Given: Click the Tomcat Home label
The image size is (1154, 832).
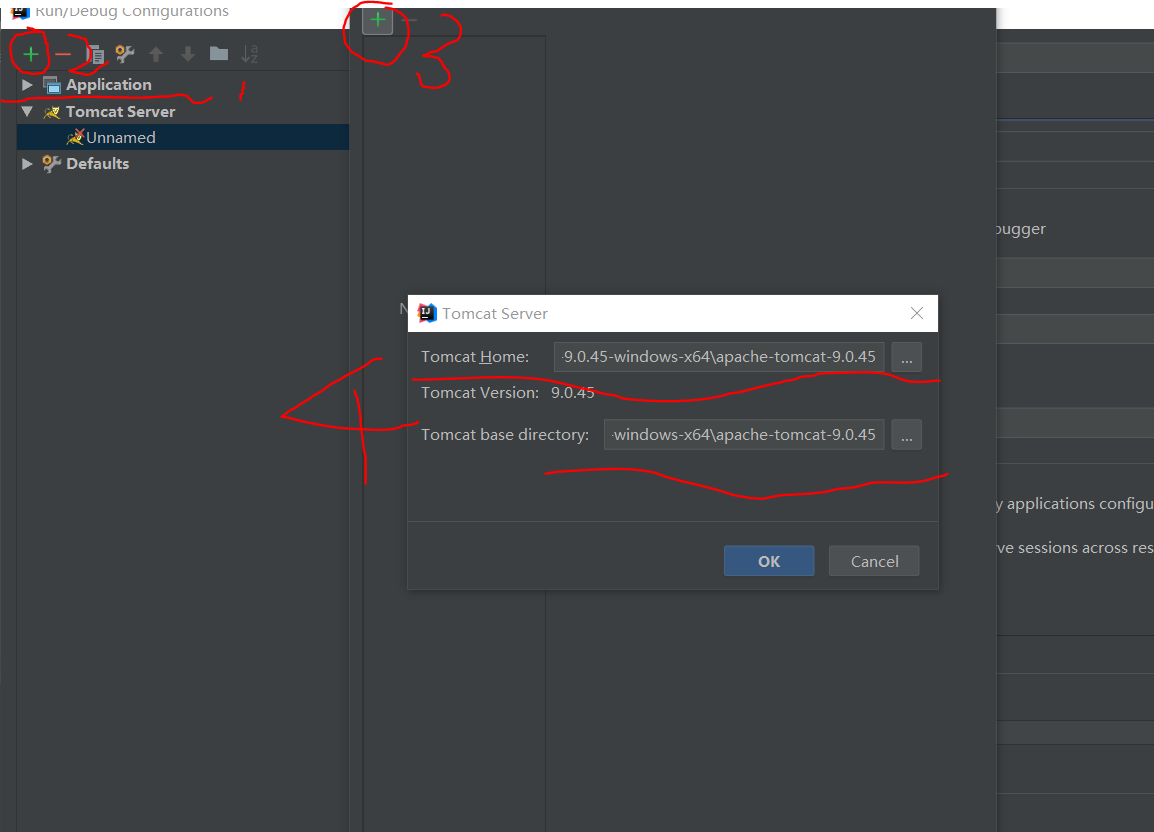Looking at the screenshot, I should pyautogui.click(x=475, y=356).
